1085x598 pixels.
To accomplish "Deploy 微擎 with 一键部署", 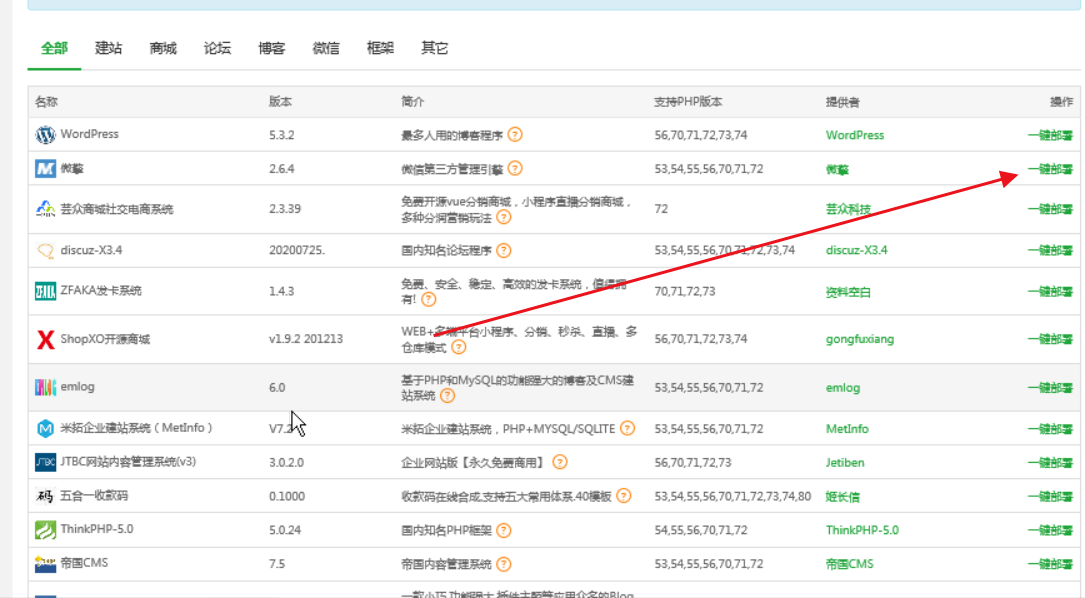I will tap(1050, 169).
